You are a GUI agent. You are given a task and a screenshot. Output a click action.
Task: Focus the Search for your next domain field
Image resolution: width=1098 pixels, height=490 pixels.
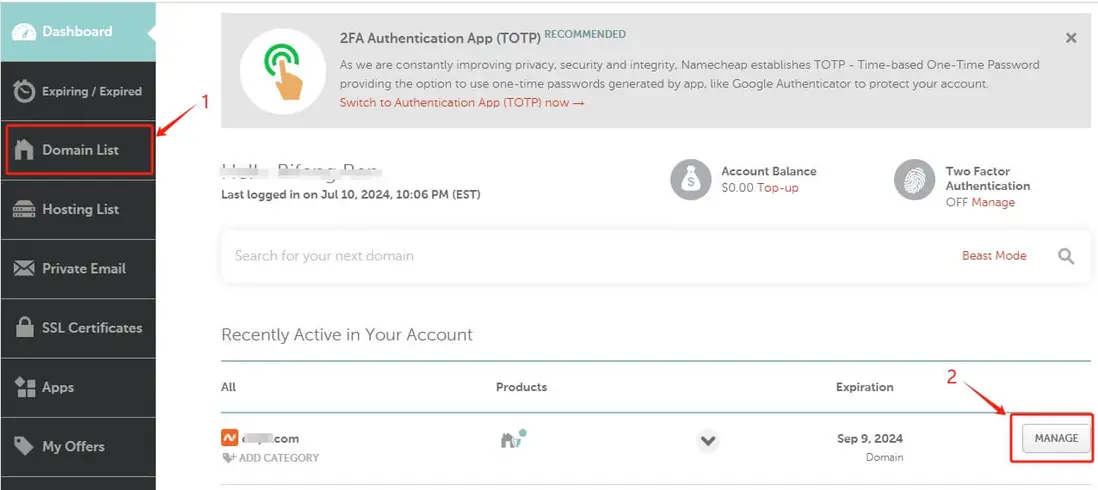click(580, 256)
